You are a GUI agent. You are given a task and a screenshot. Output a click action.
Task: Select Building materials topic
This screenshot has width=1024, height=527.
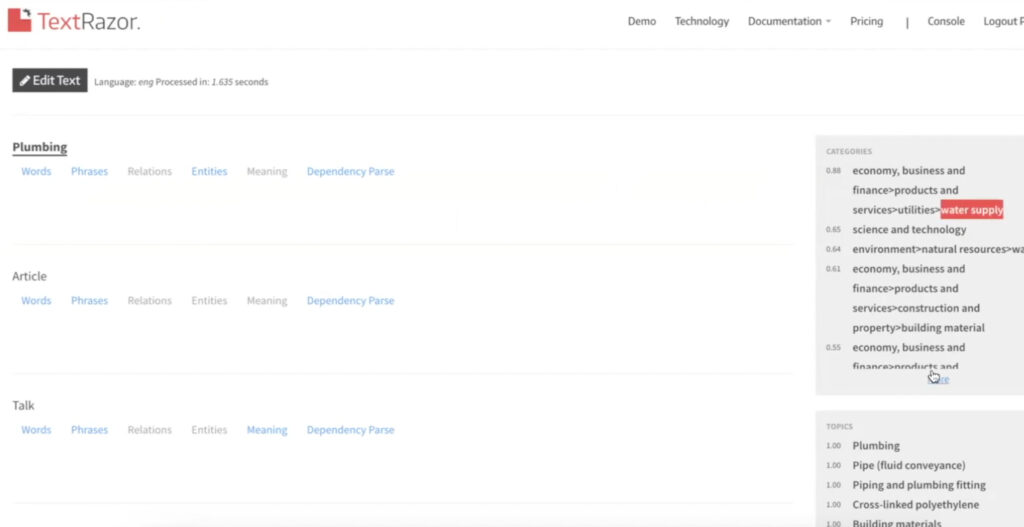click(x=897, y=522)
